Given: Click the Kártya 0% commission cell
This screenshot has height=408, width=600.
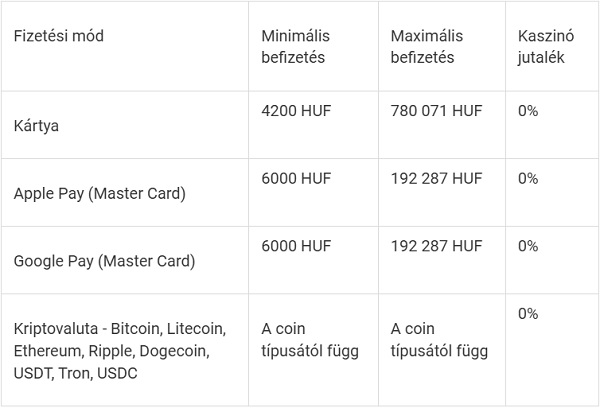Looking at the screenshot, I should pos(528,111).
